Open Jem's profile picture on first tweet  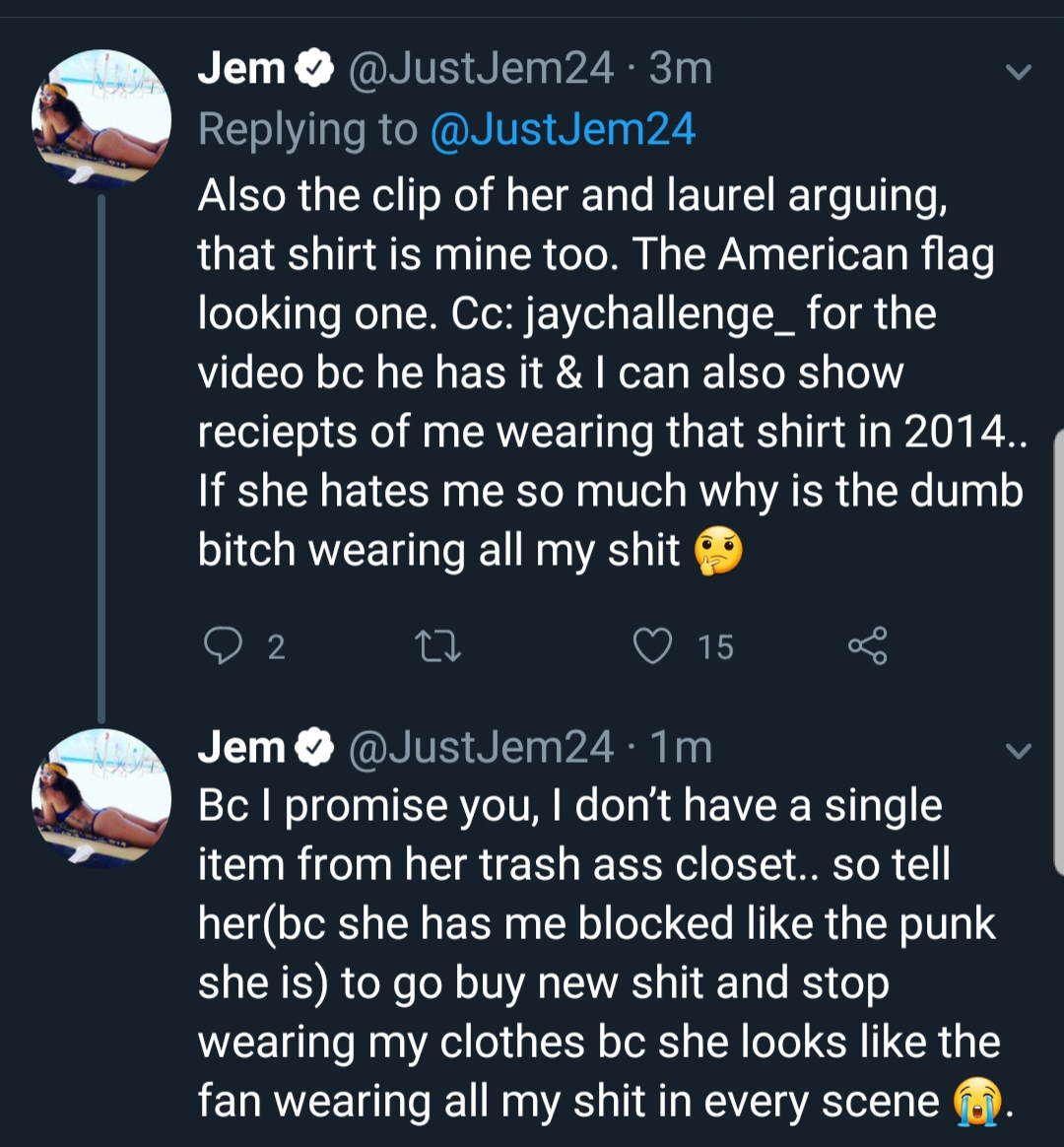[101, 118]
